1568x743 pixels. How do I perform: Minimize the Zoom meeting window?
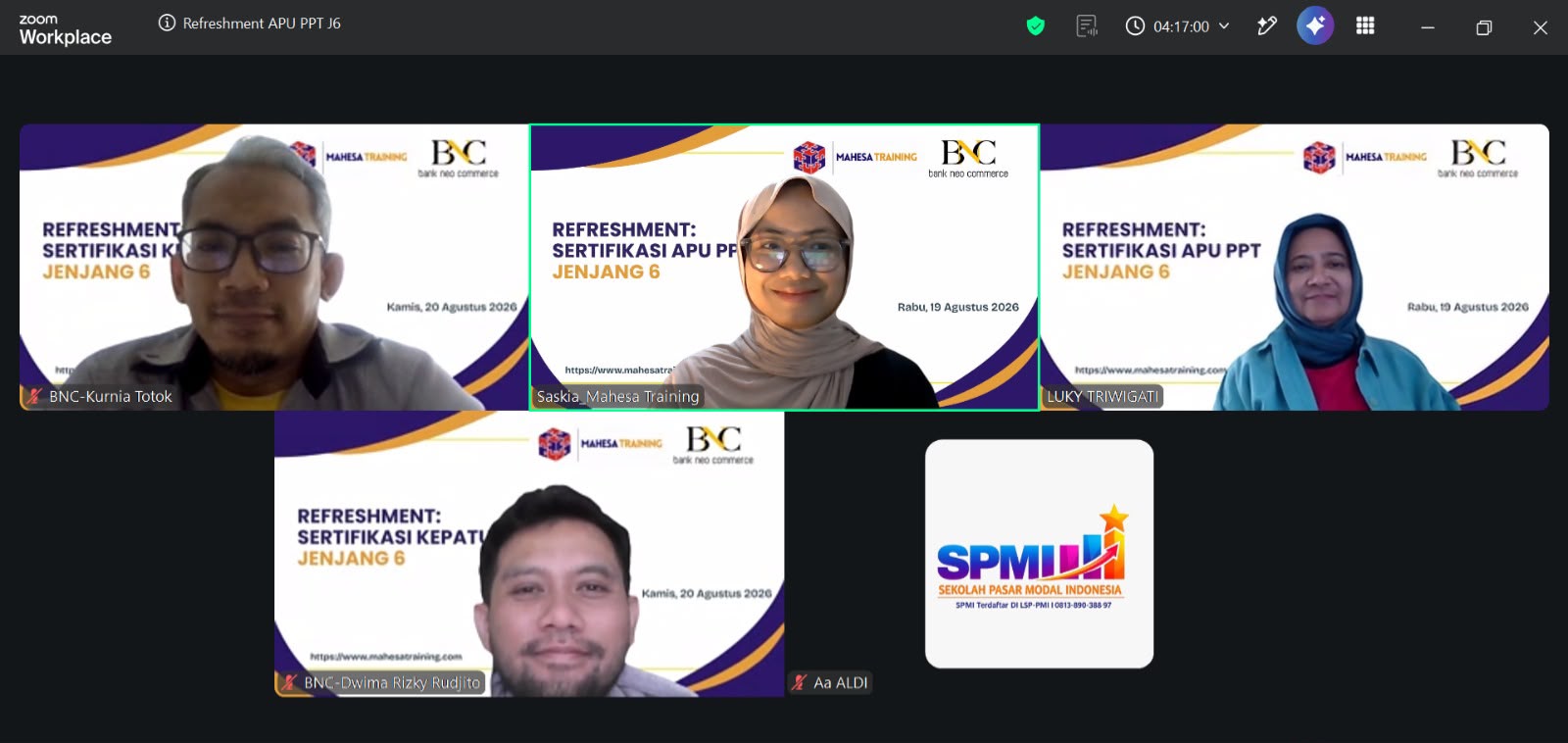pyautogui.click(x=1428, y=27)
